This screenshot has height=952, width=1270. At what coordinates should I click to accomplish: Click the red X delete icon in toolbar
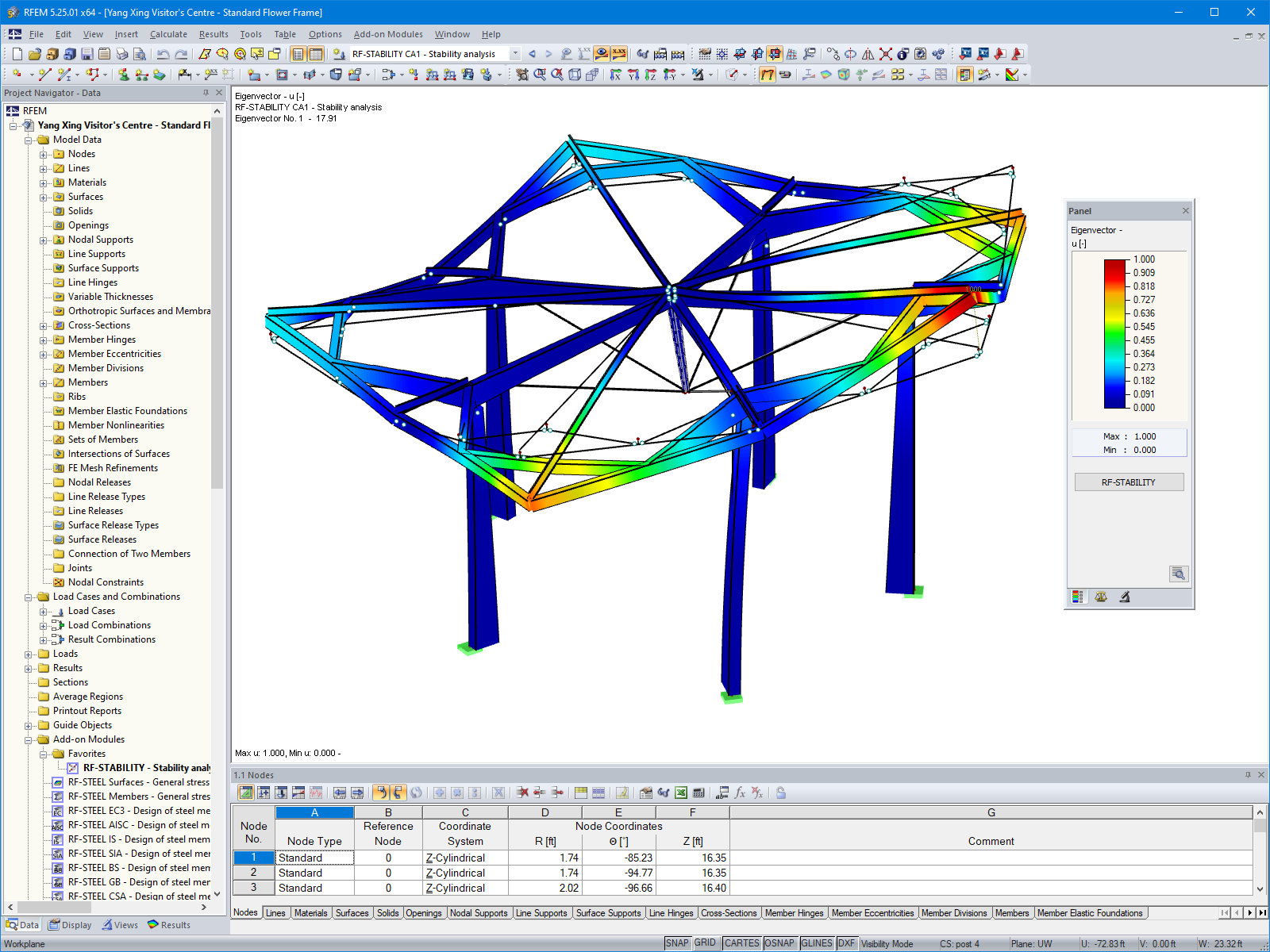886,54
